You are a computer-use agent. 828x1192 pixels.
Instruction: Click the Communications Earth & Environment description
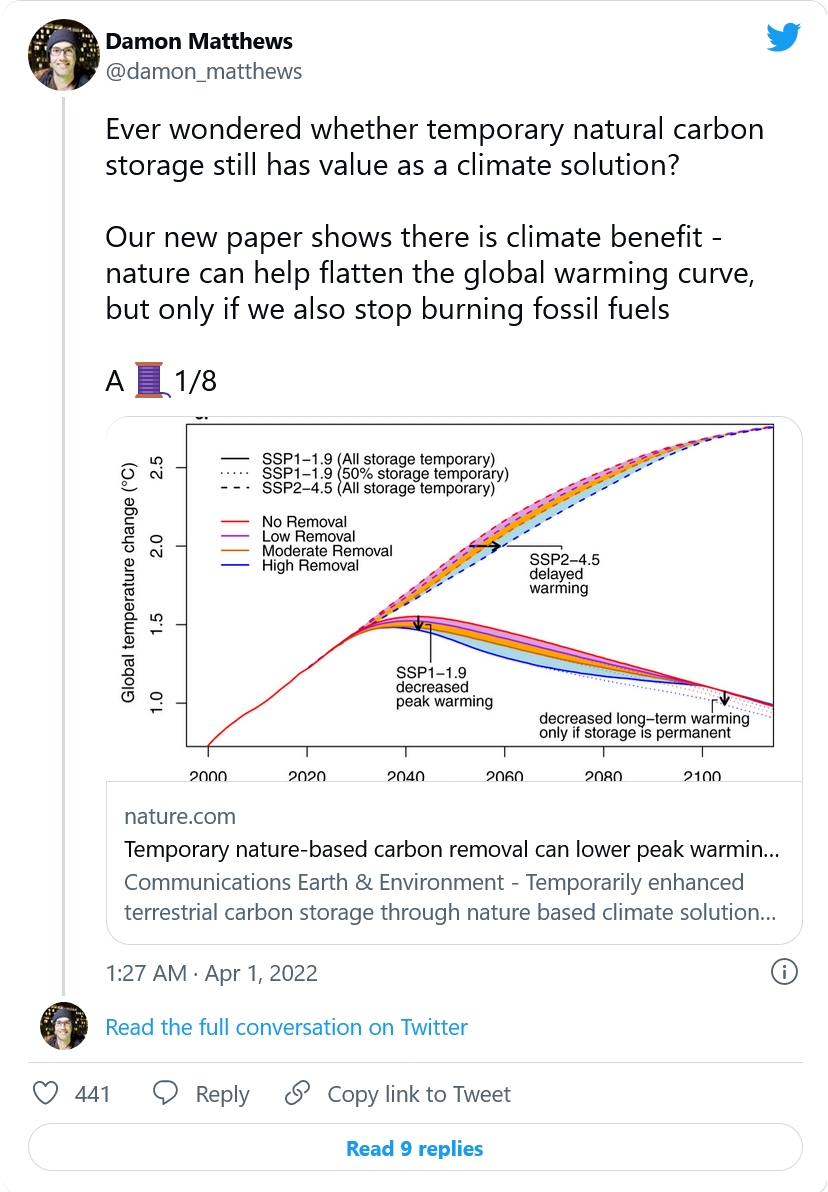[450, 897]
